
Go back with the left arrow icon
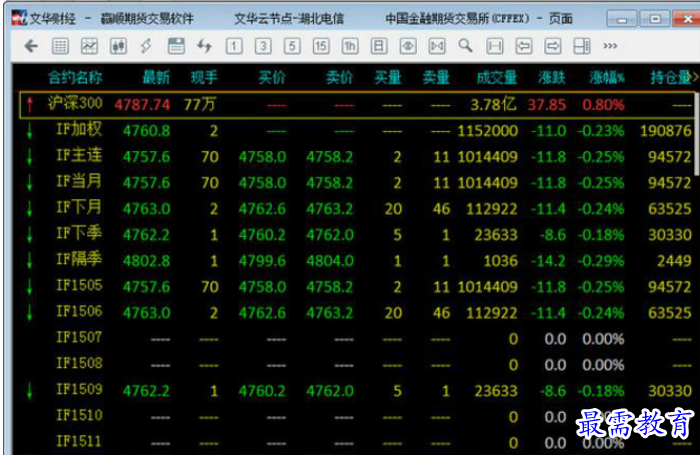(31, 46)
